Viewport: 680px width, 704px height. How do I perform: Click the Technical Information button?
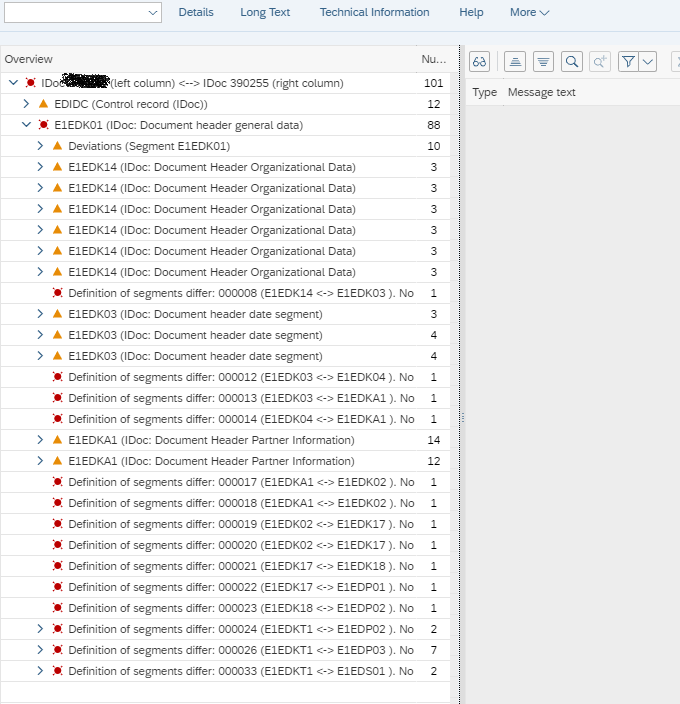coord(374,12)
